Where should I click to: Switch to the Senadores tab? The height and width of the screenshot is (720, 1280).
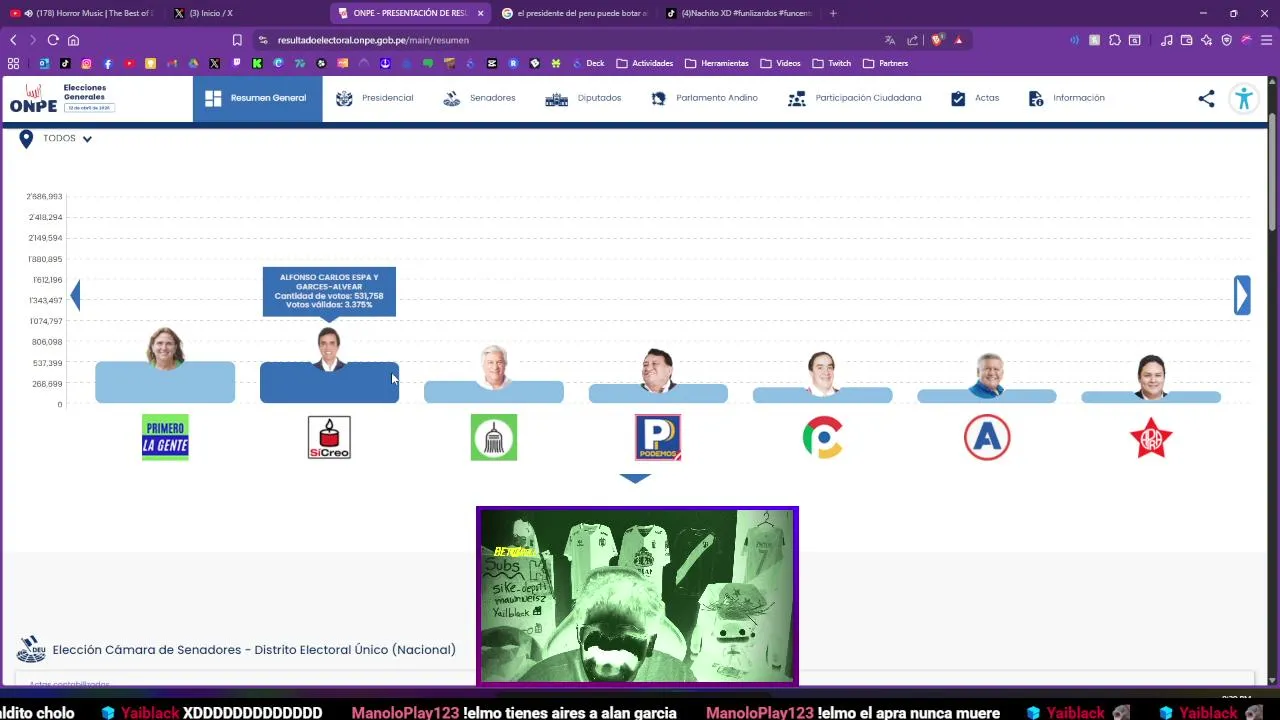point(479,98)
